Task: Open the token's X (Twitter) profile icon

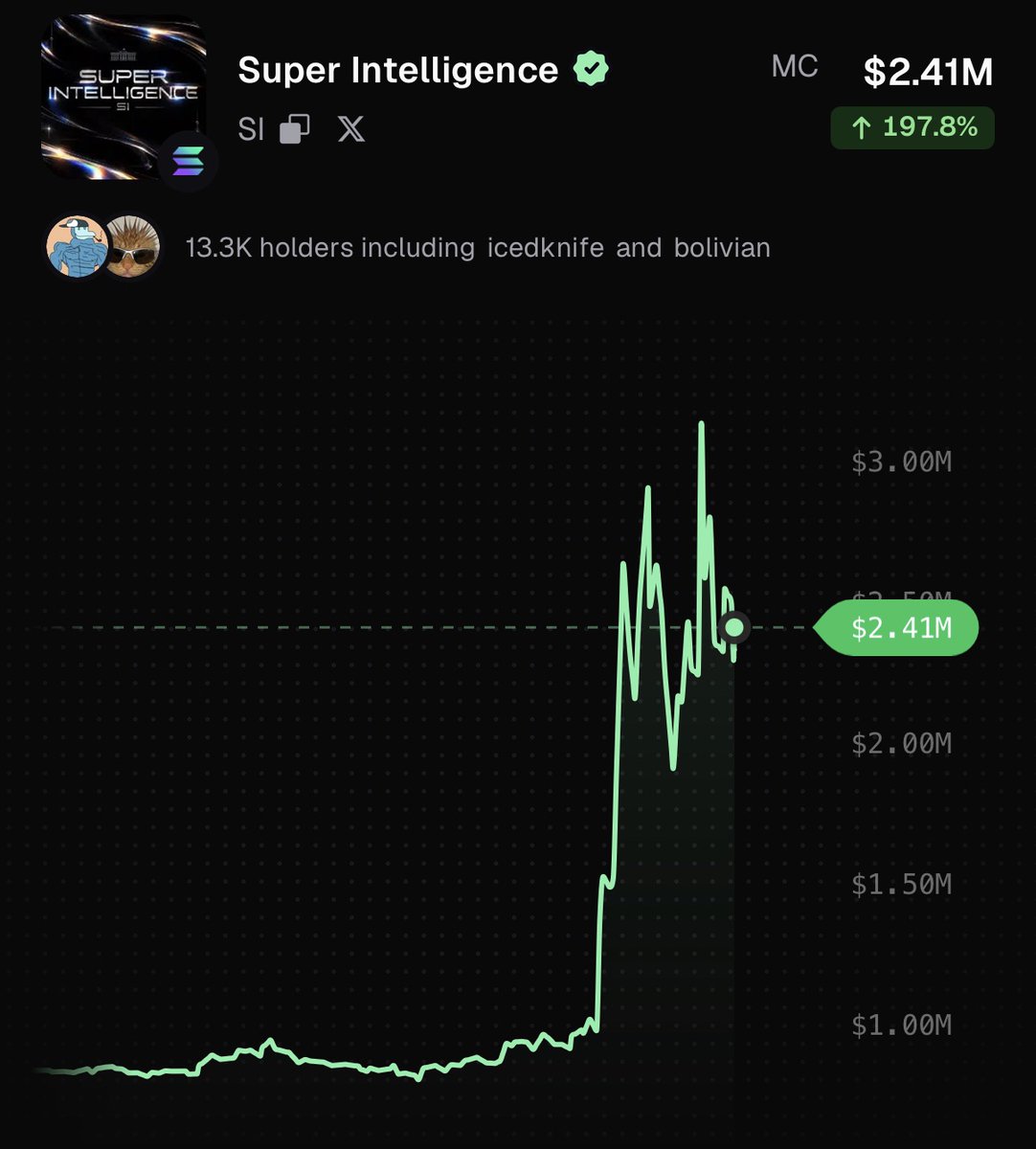Action: (351, 129)
